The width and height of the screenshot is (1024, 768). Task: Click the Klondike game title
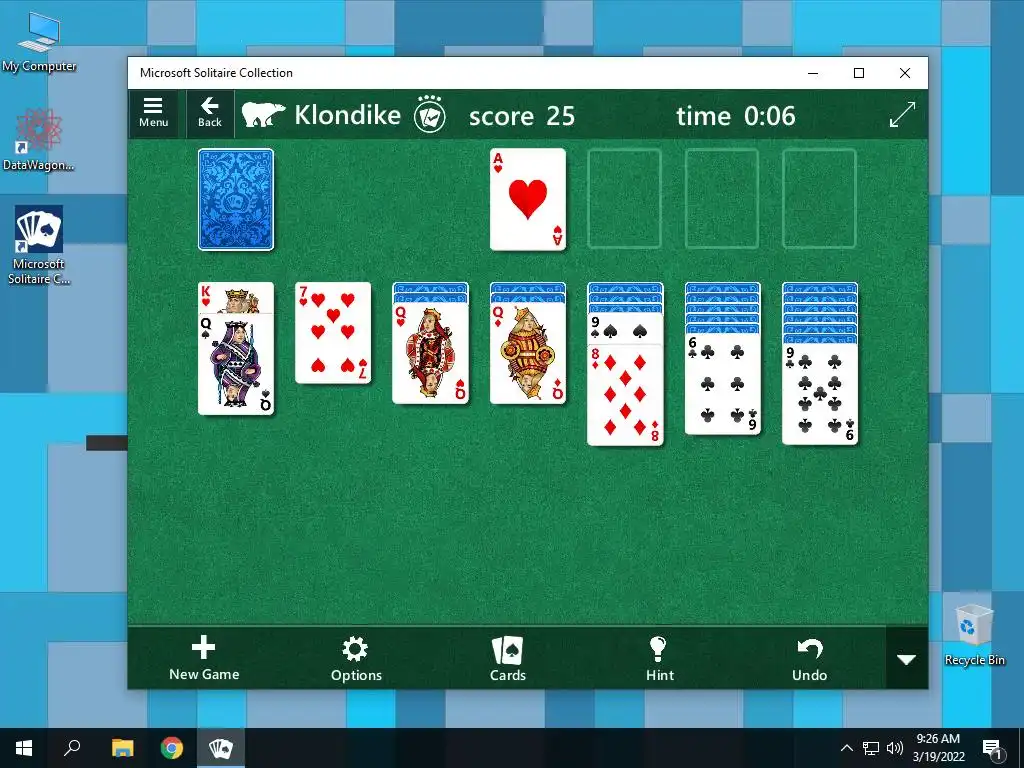click(347, 115)
